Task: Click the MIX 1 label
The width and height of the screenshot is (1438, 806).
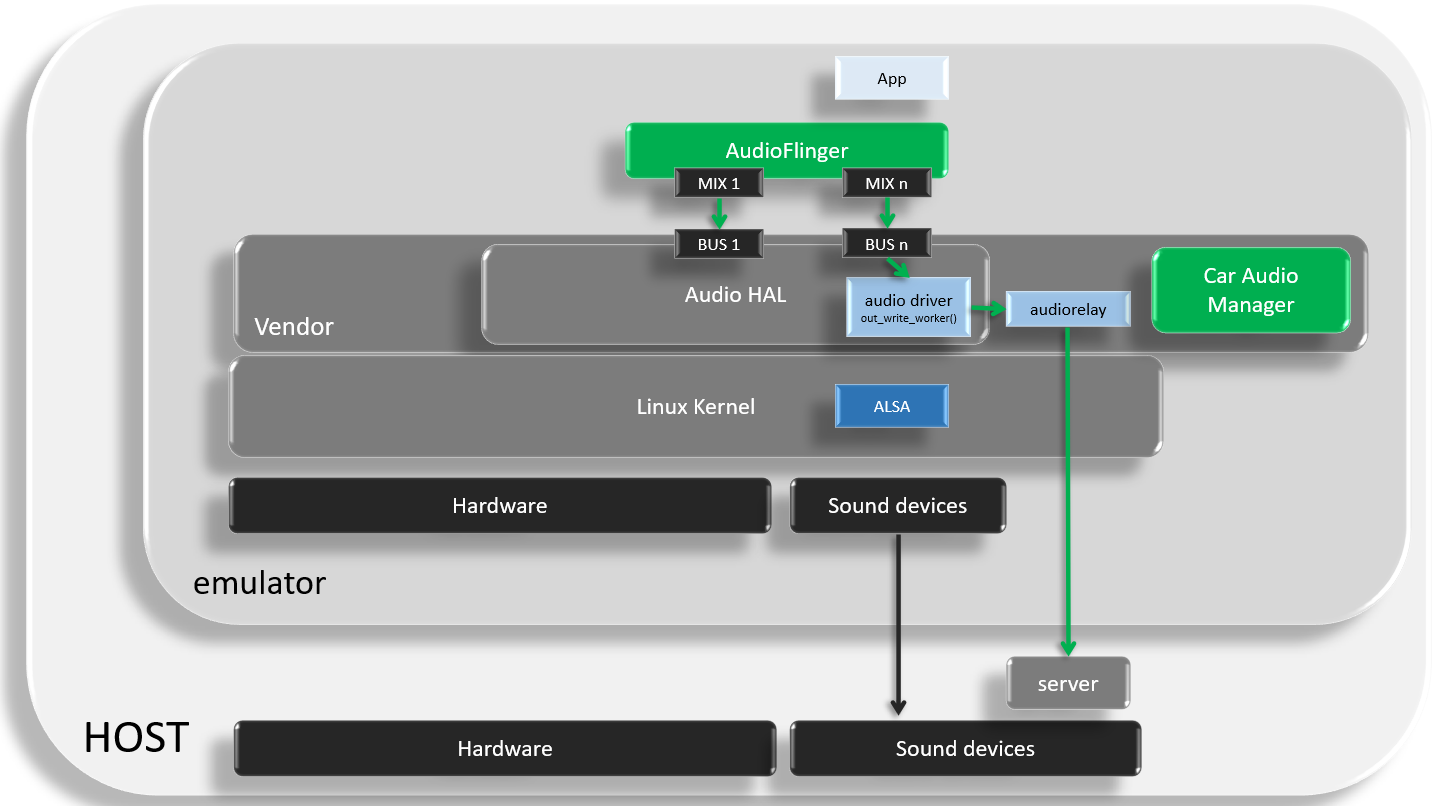Action: click(718, 183)
